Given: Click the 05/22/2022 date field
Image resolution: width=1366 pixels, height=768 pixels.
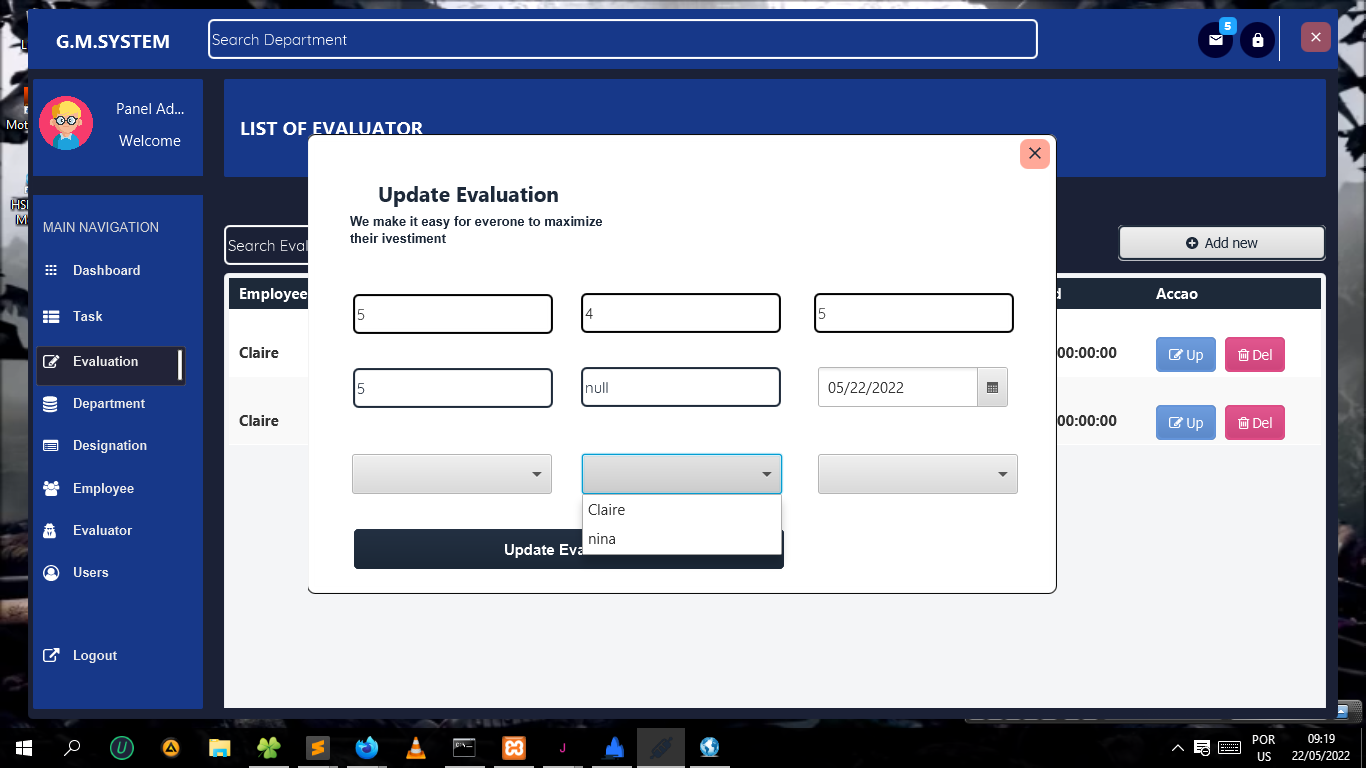Looking at the screenshot, I should tap(898, 388).
